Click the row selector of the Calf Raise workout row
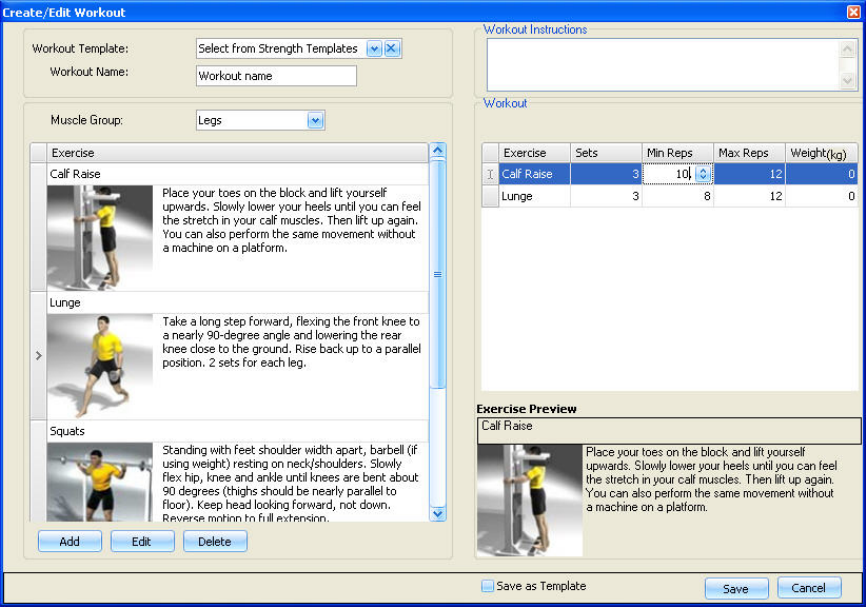The image size is (866, 607). (490, 174)
